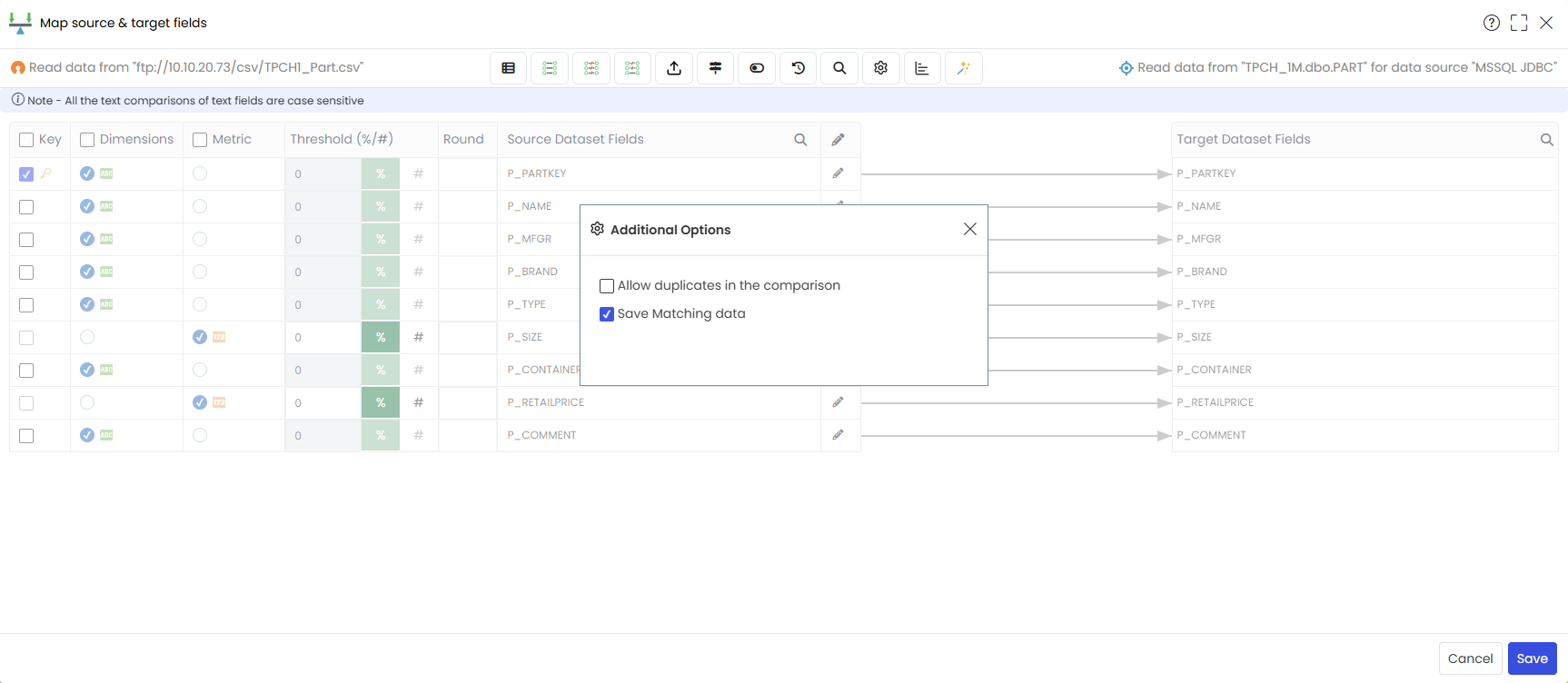Click the Threshold (%/#) column header

[x=342, y=139]
